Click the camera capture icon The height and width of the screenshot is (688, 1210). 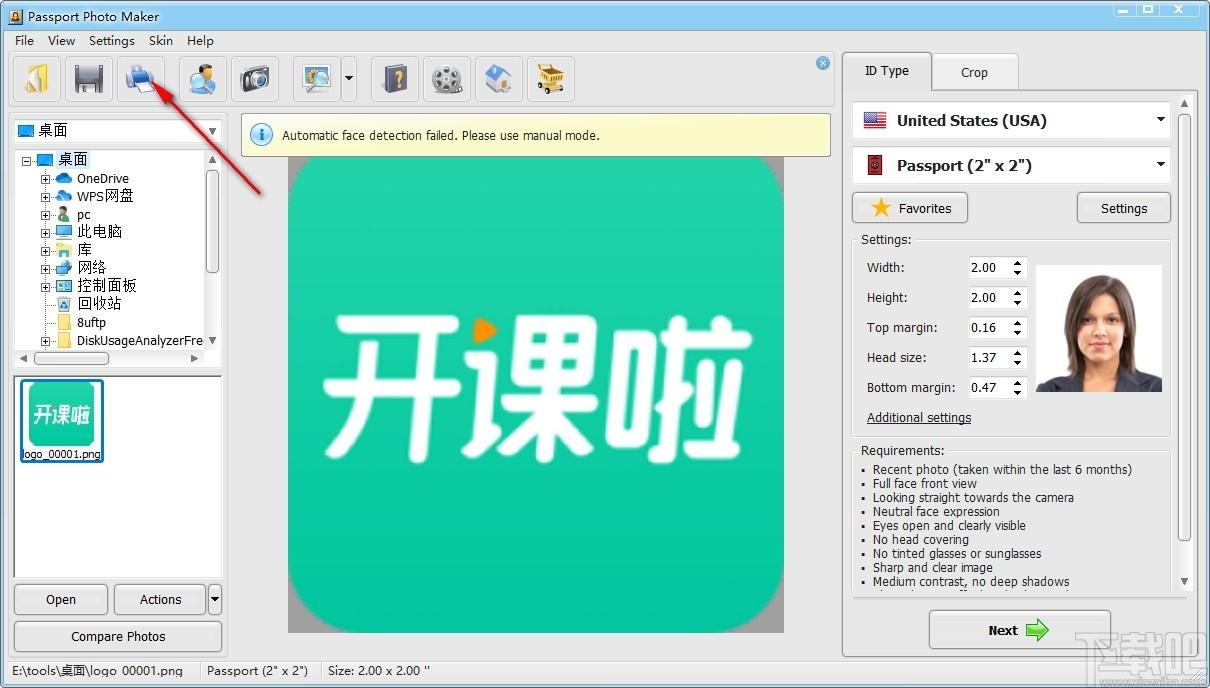[x=255, y=79]
